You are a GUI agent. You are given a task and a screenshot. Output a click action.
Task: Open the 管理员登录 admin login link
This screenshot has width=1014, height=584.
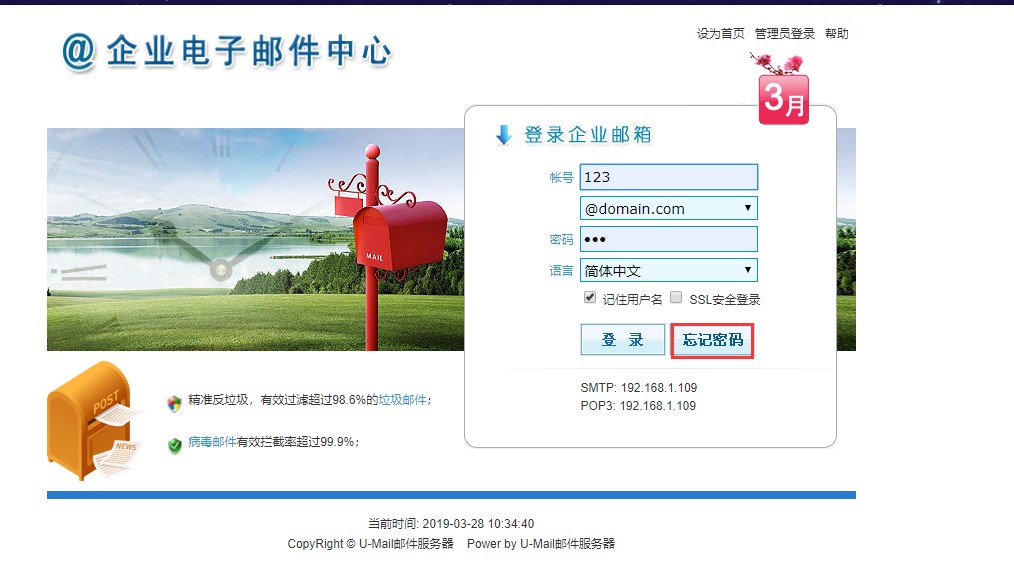(784, 34)
